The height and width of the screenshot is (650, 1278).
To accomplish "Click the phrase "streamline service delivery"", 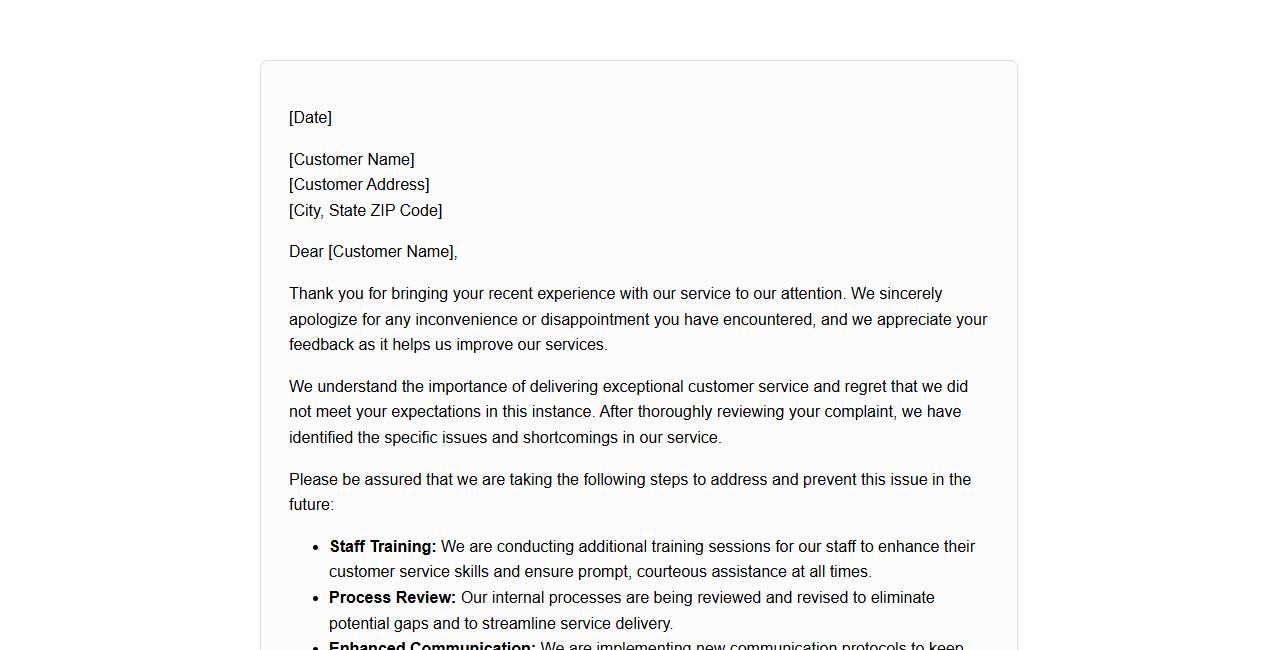I will (x=577, y=624).
